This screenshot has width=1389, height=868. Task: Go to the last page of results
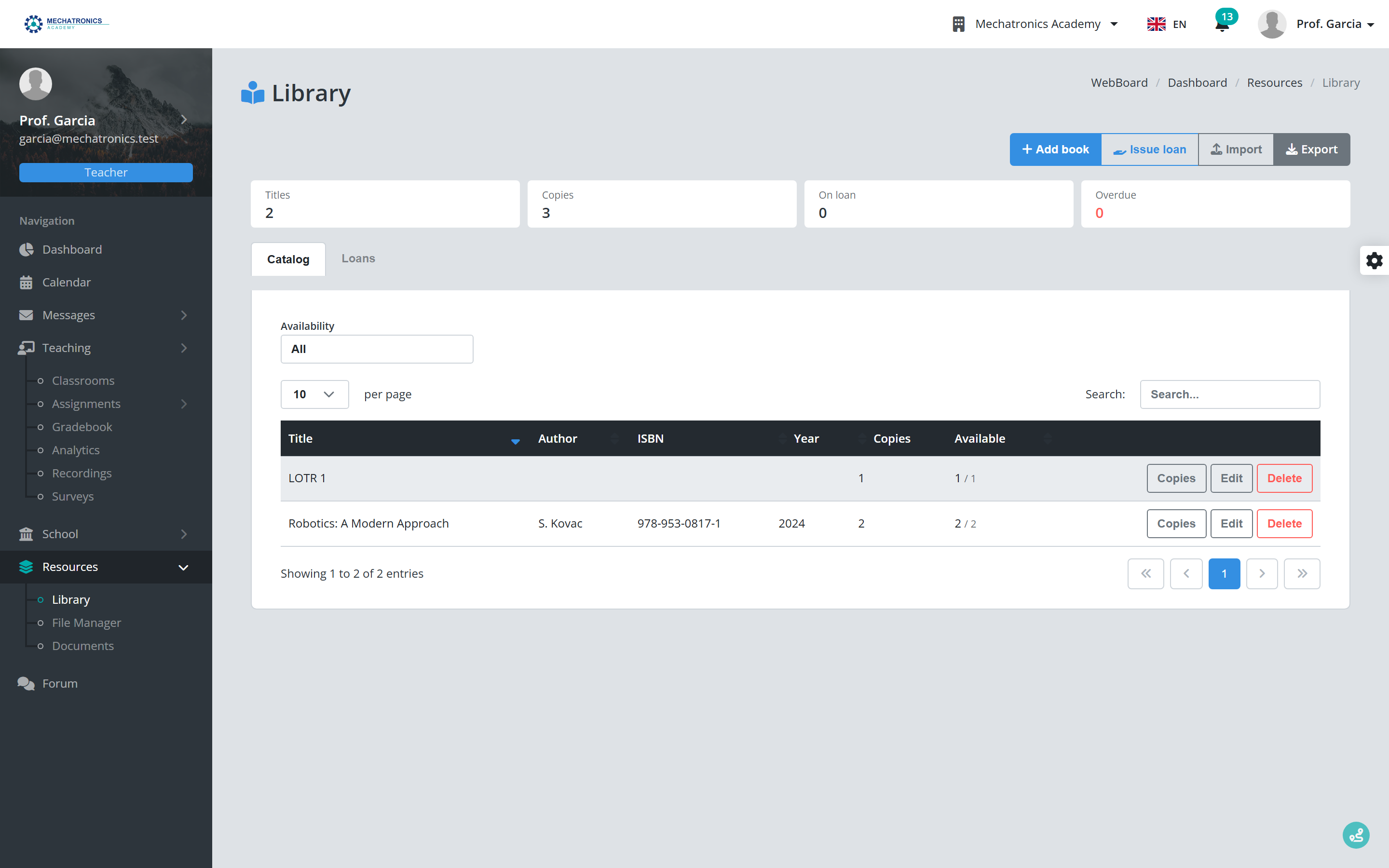tap(1302, 573)
